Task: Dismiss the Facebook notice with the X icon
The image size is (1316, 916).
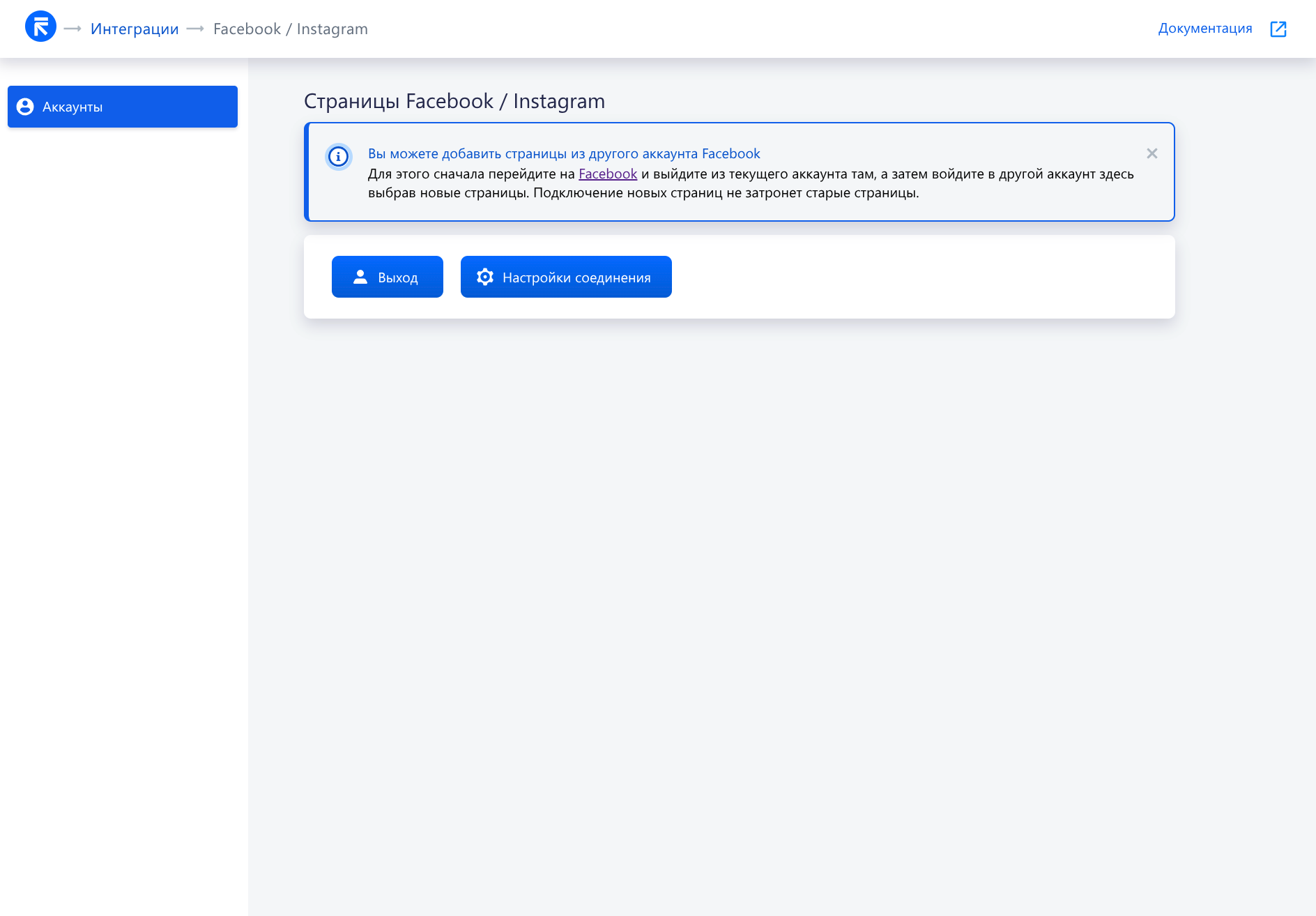Action: click(1151, 153)
